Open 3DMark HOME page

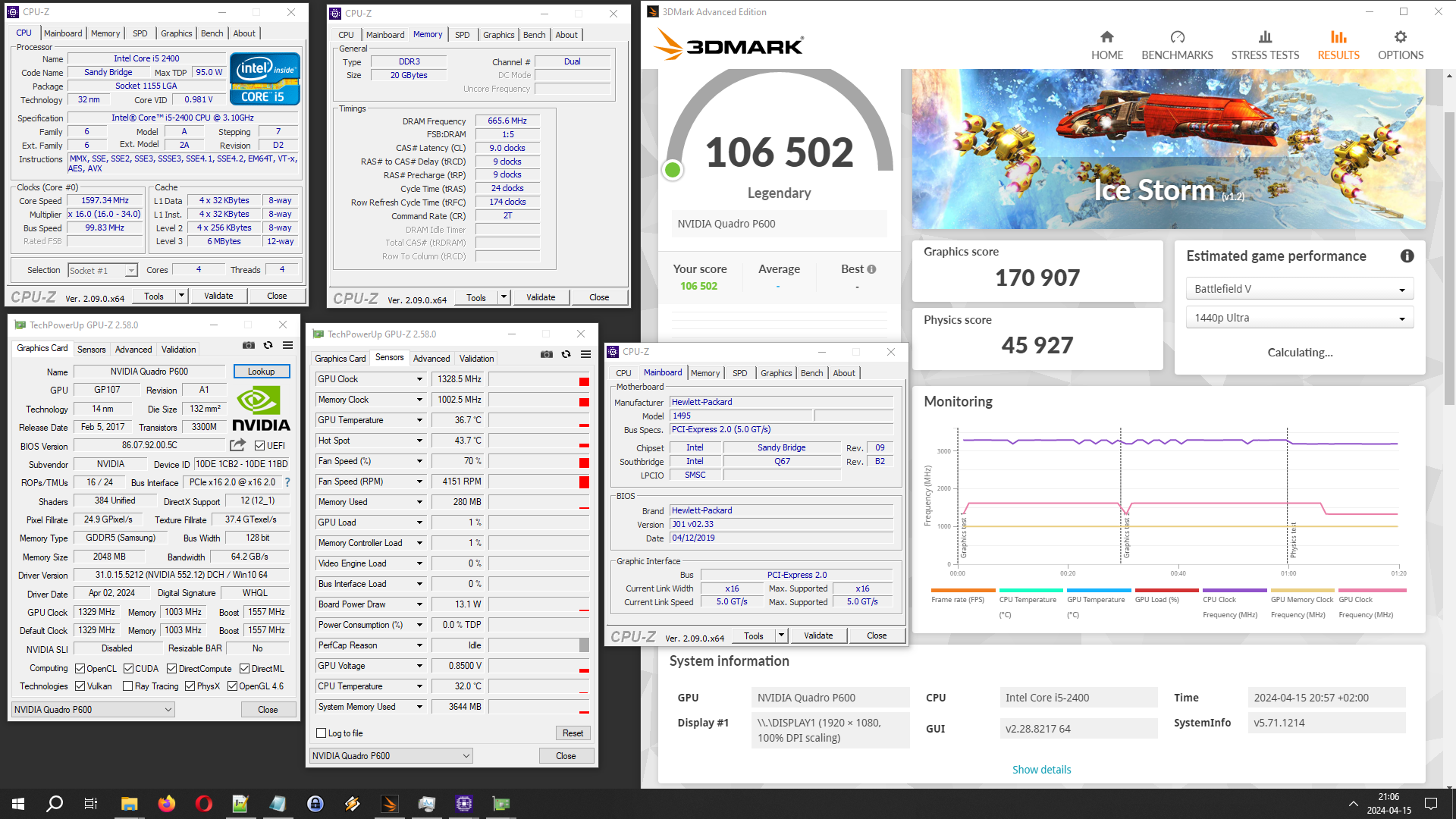point(1106,45)
